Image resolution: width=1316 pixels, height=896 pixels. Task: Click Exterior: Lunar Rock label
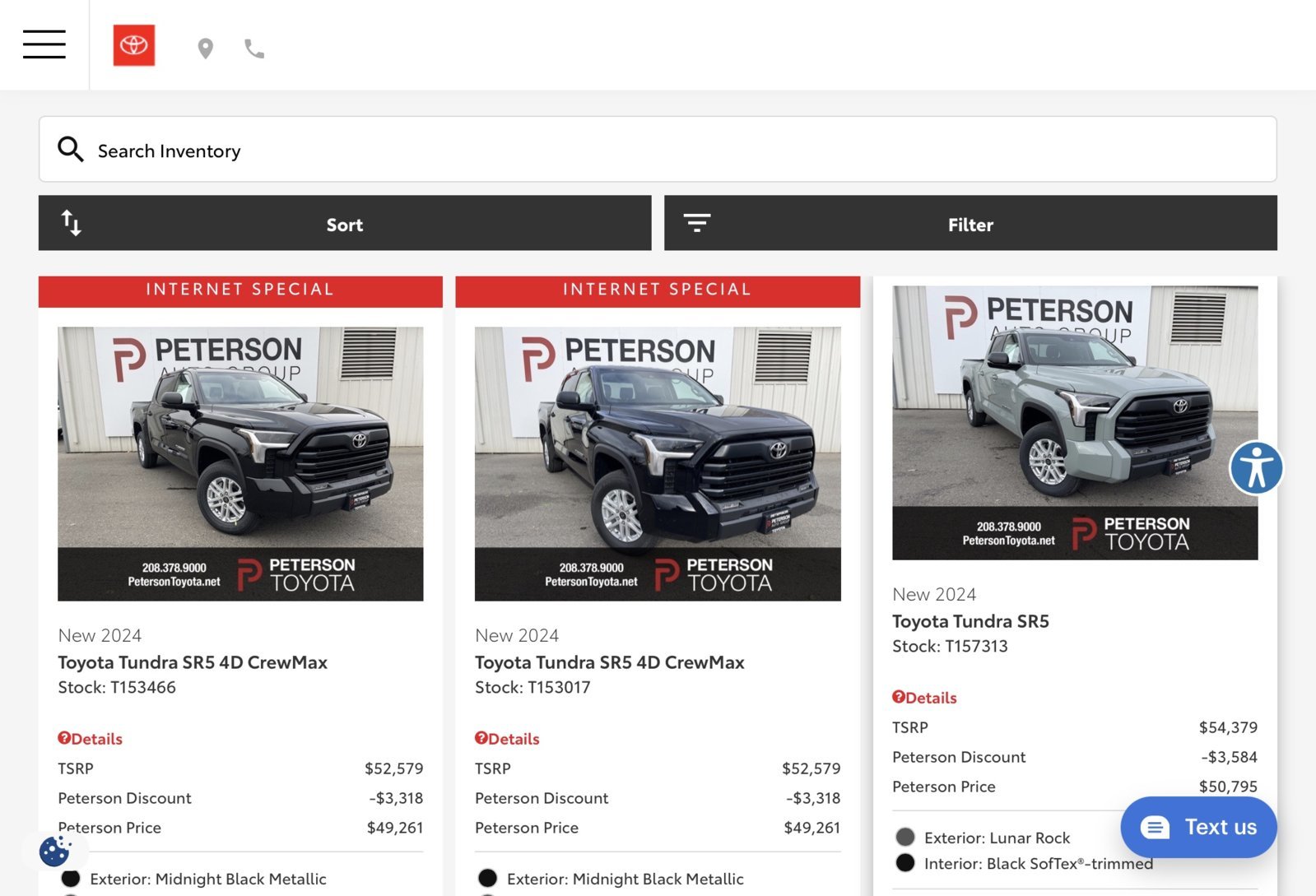[x=997, y=838]
